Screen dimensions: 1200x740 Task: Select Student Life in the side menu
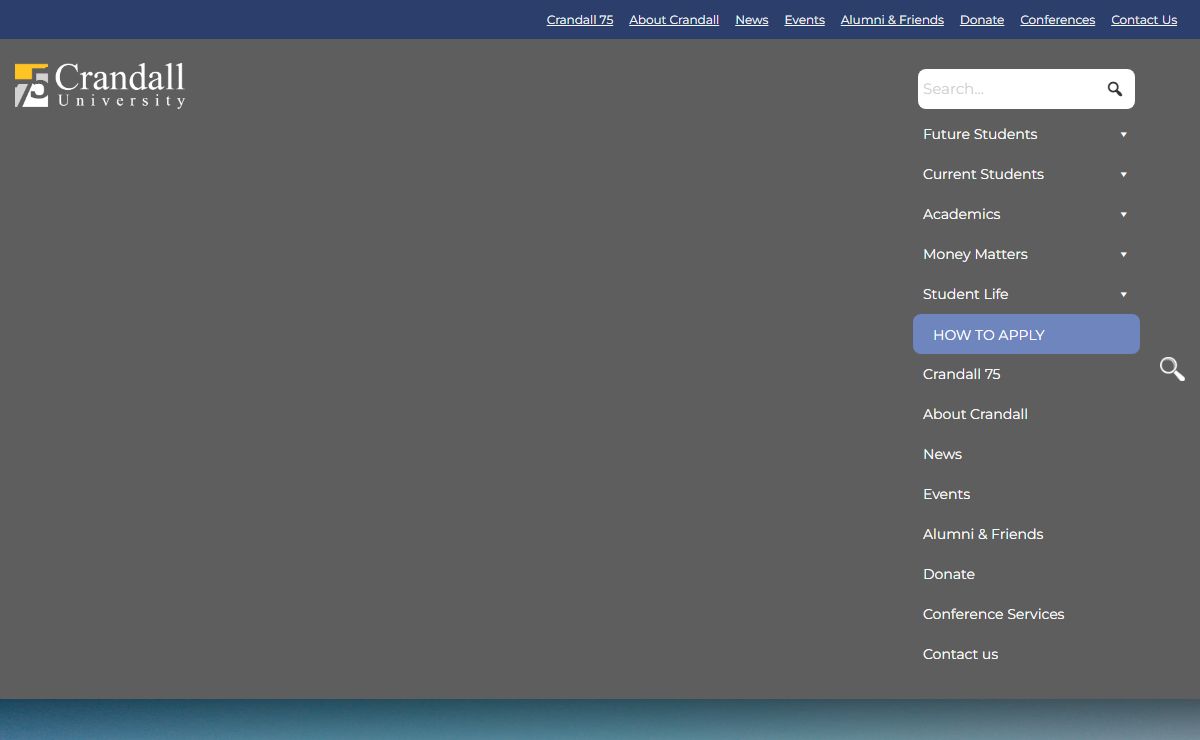tap(965, 294)
